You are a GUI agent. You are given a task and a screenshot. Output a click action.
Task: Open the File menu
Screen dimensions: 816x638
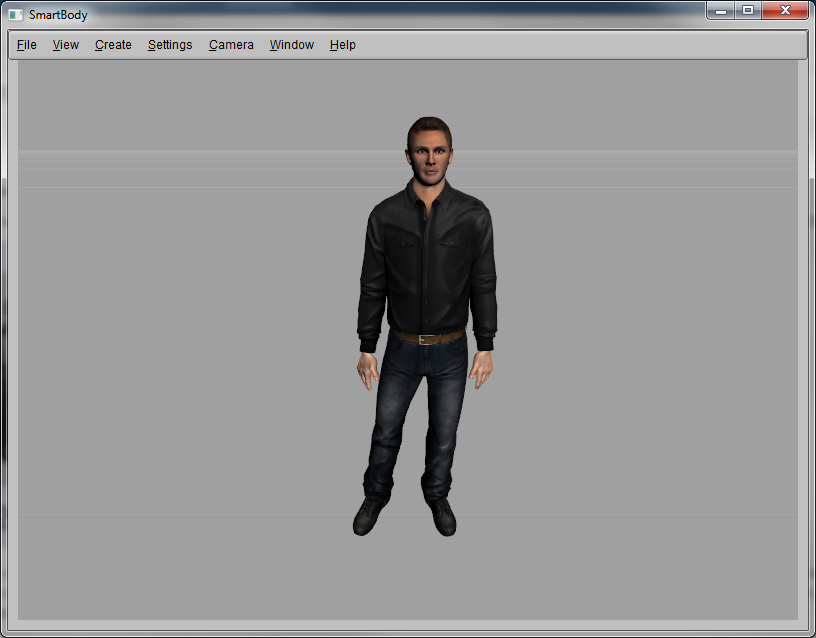tap(27, 45)
